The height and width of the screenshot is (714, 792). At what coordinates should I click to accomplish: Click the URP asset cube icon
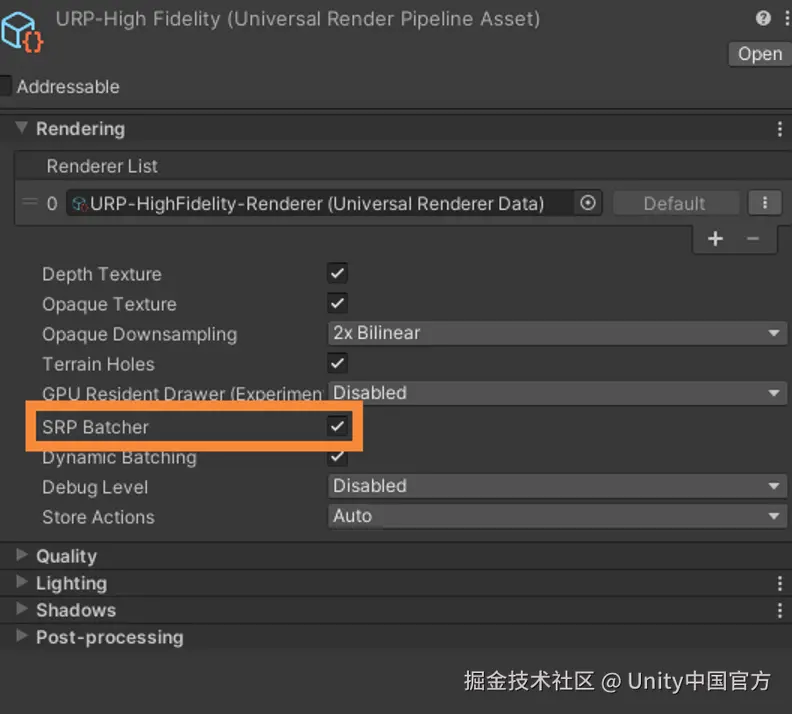pyautogui.click(x=21, y=32)
